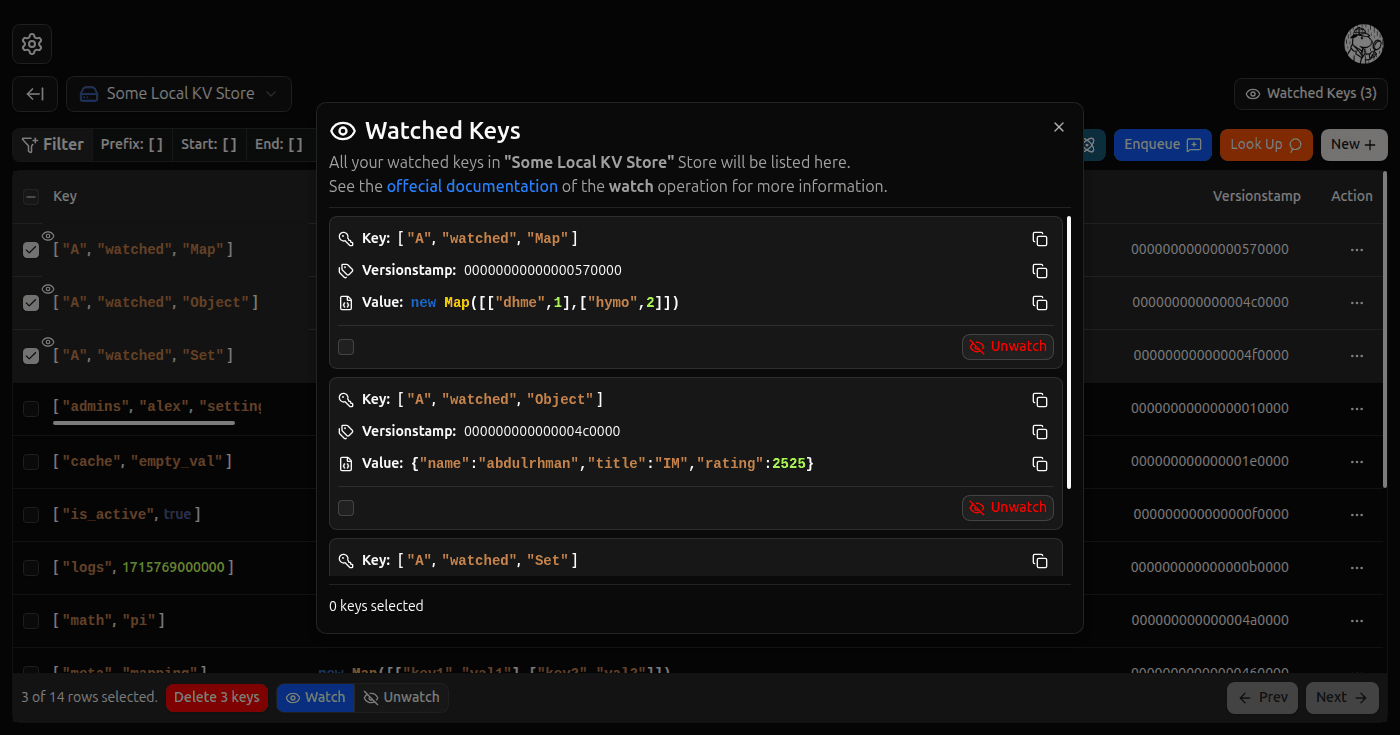Click the user avatar picture
The image size is (1400, 735).
(x=1363, y=44)
